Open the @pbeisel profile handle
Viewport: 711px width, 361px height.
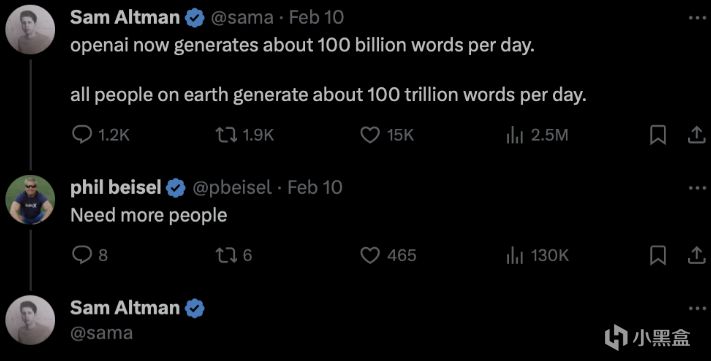pyautogui.click(x=232, y=188)
